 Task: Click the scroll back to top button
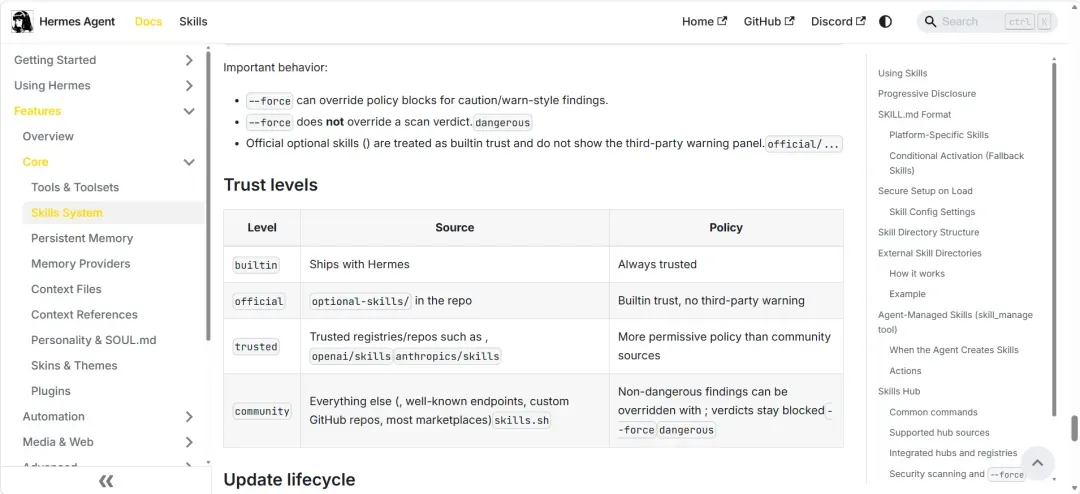pyautogui.click(x=1037, y=463)
